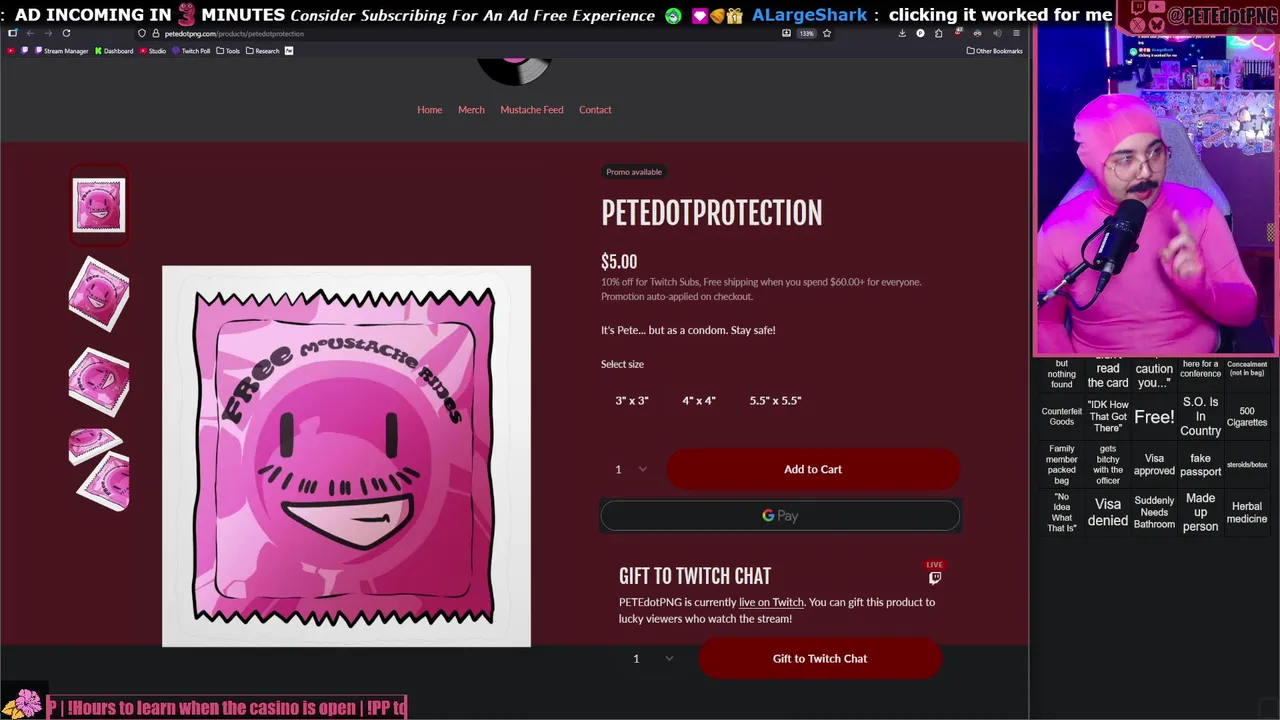Click the Twitch LIVE icon
Viewport: 1280px width, 720px height.
[x=934, y=572]
